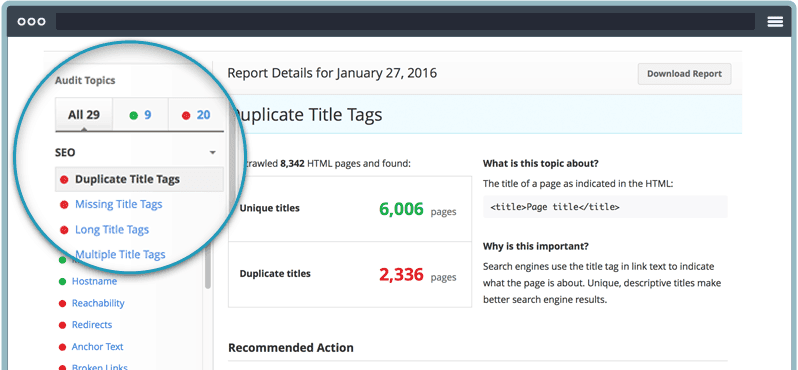798x370 pixels.
Task: Open the Reachability topic
Action: (x=98, y=303)
